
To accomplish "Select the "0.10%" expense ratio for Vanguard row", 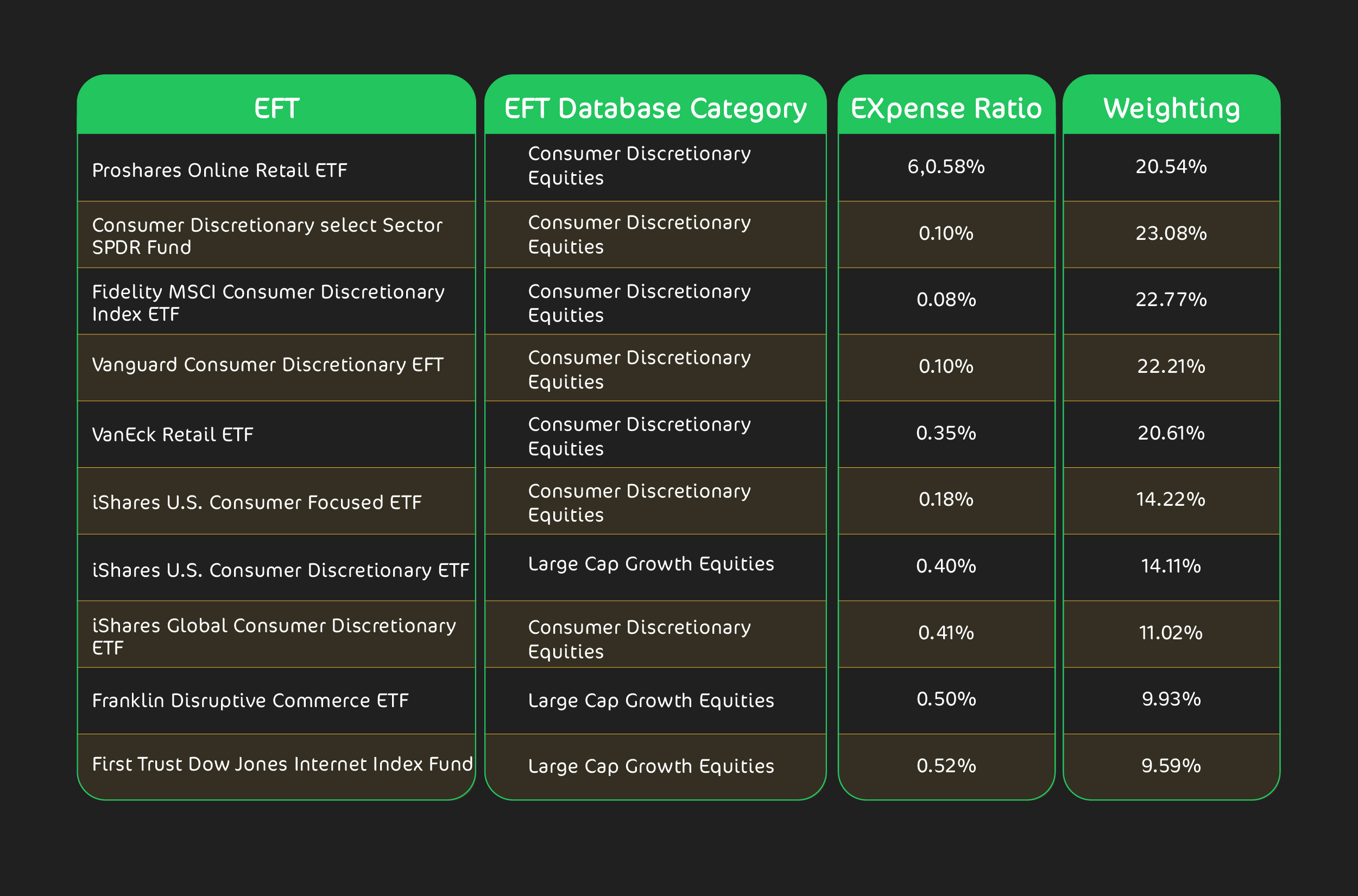I will [946, 366].
